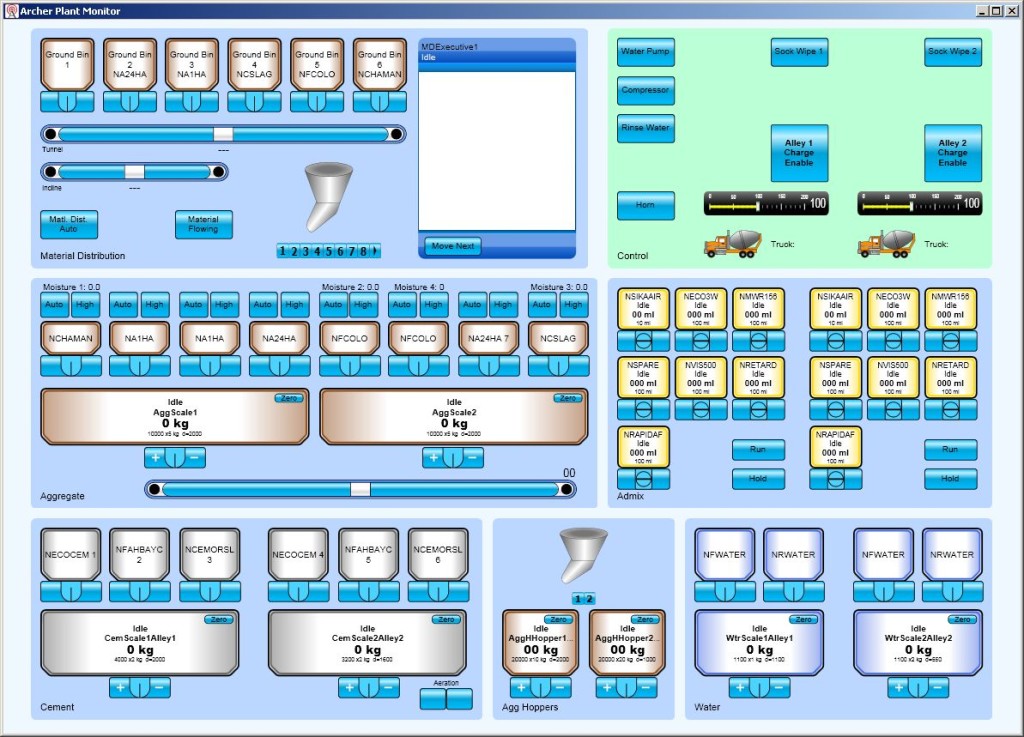Expand the arrow after number 8 strip
The height and width of the screenshot is (737, 1024).
pyautogui.click(x=377, y=251)
